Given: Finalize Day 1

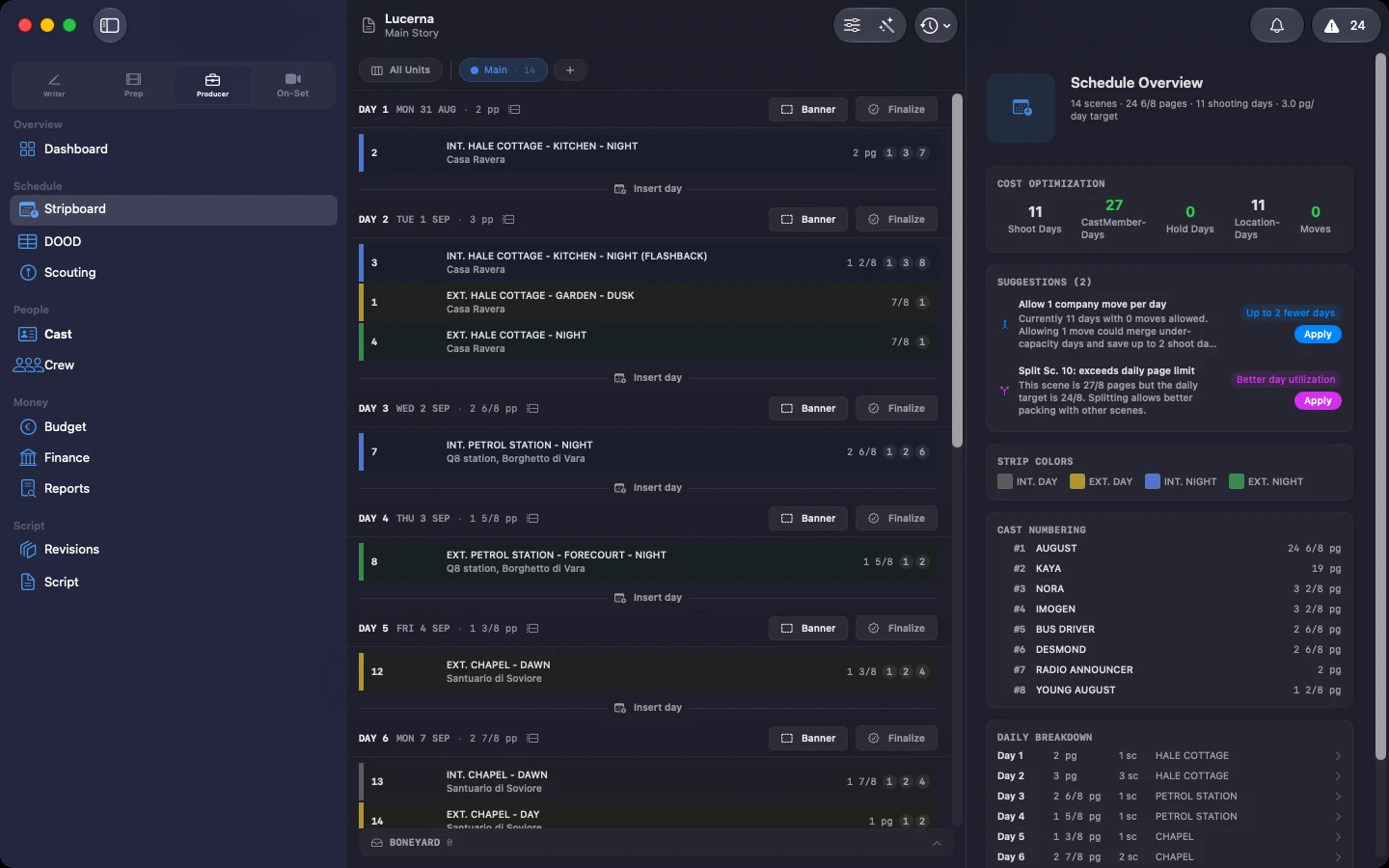Looking at the screenshot, I should tap(896, 110).
